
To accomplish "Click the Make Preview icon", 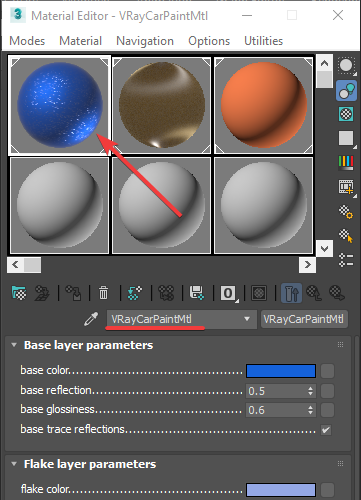I will [346, 187].
